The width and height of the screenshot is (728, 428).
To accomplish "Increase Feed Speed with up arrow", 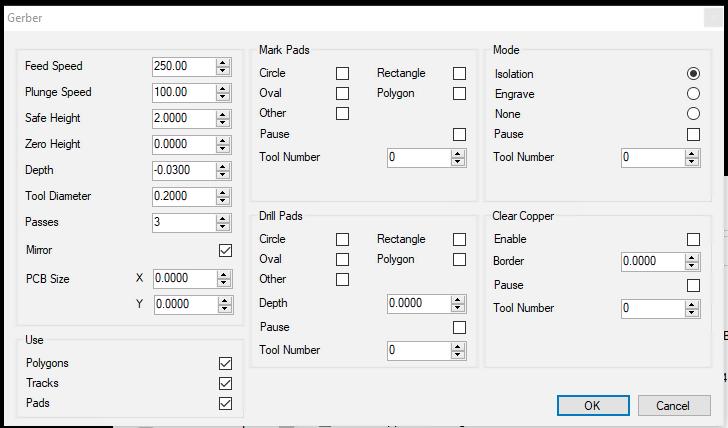I will pyautogui.click(x=223, y=62).
